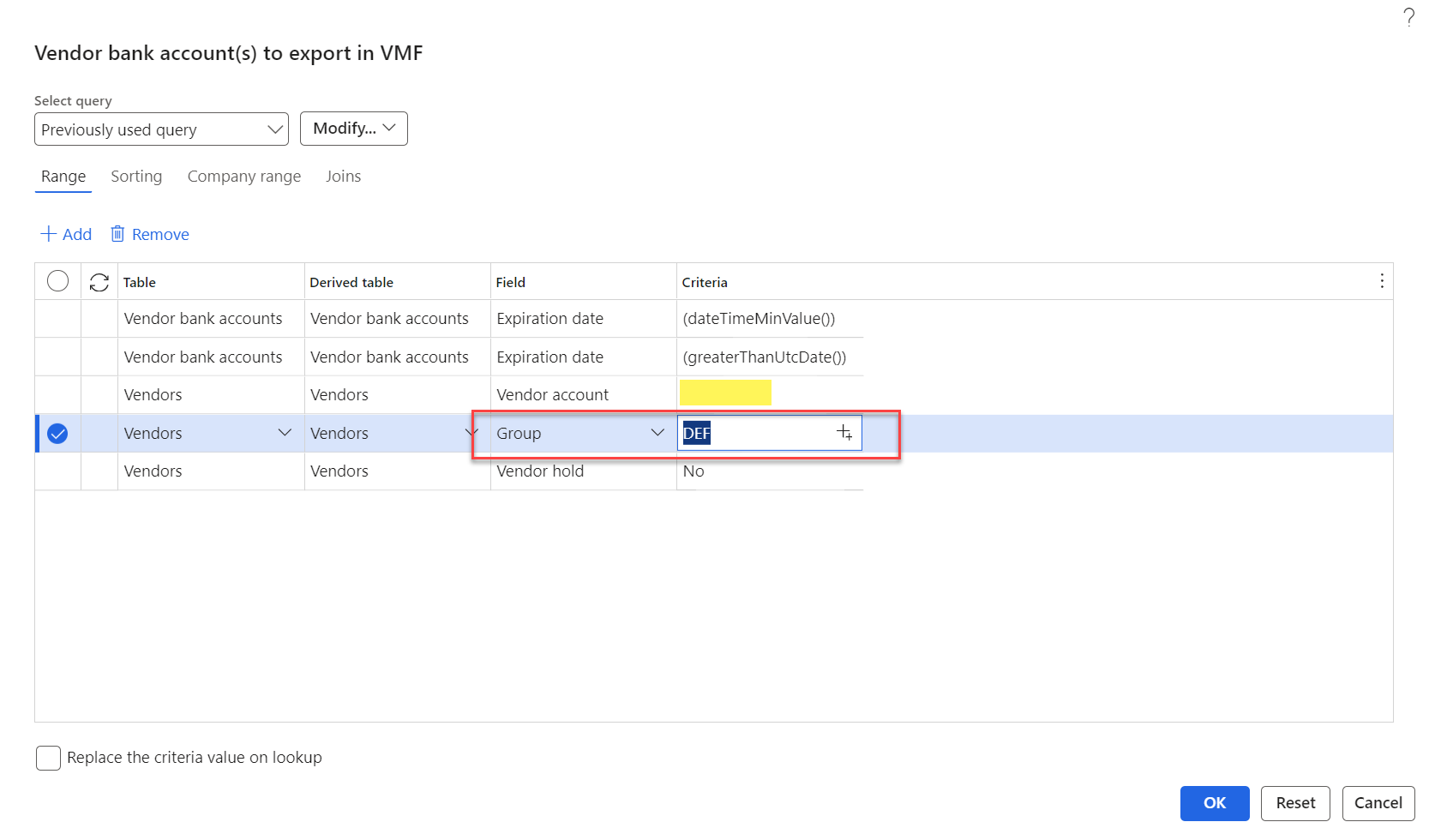Toggle the select-all circle in grid header
The height and width of the screenshot is (840, 1435).
click(x=57, y=281)
